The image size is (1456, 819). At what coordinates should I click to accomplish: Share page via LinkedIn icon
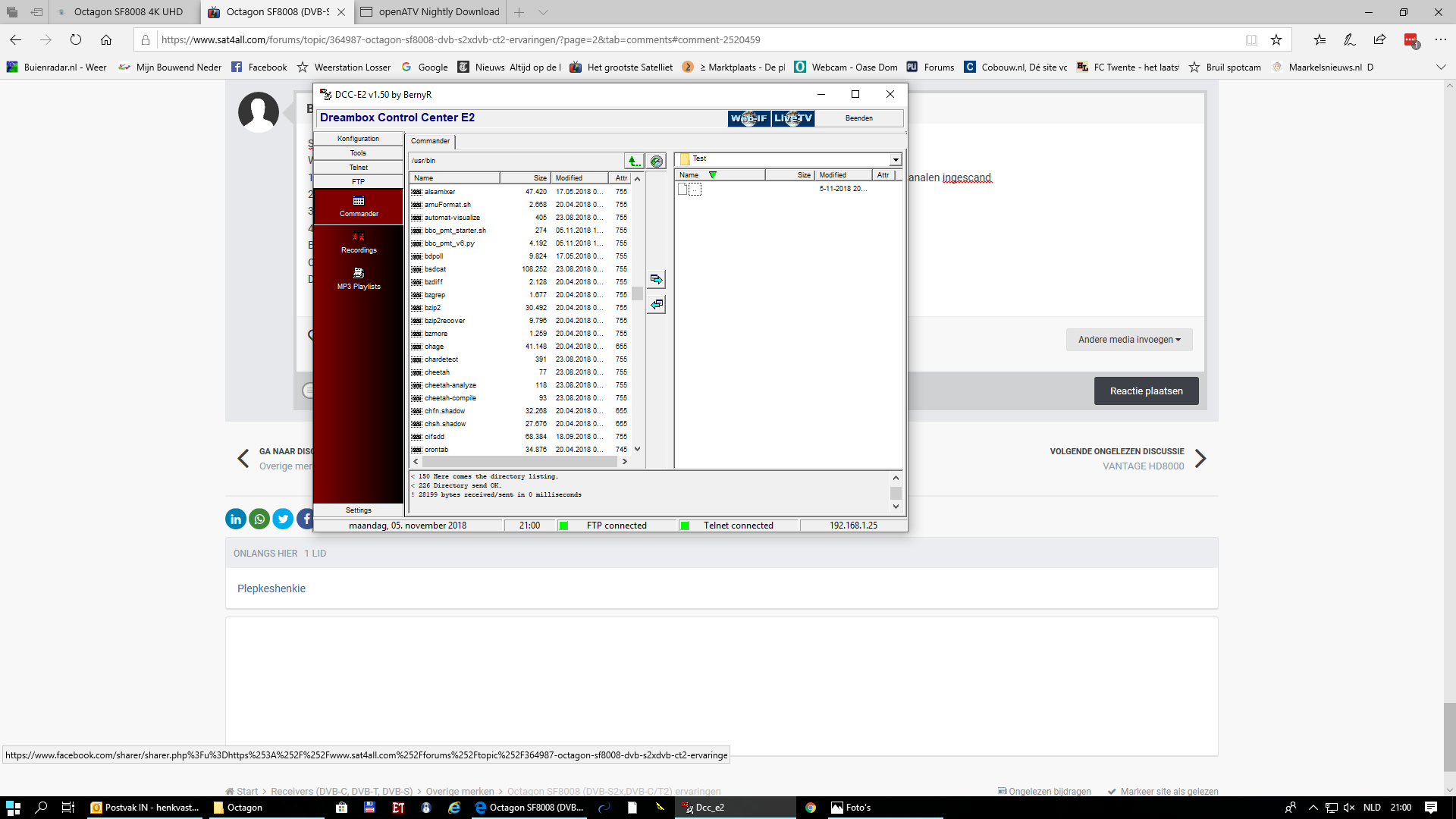236,519
